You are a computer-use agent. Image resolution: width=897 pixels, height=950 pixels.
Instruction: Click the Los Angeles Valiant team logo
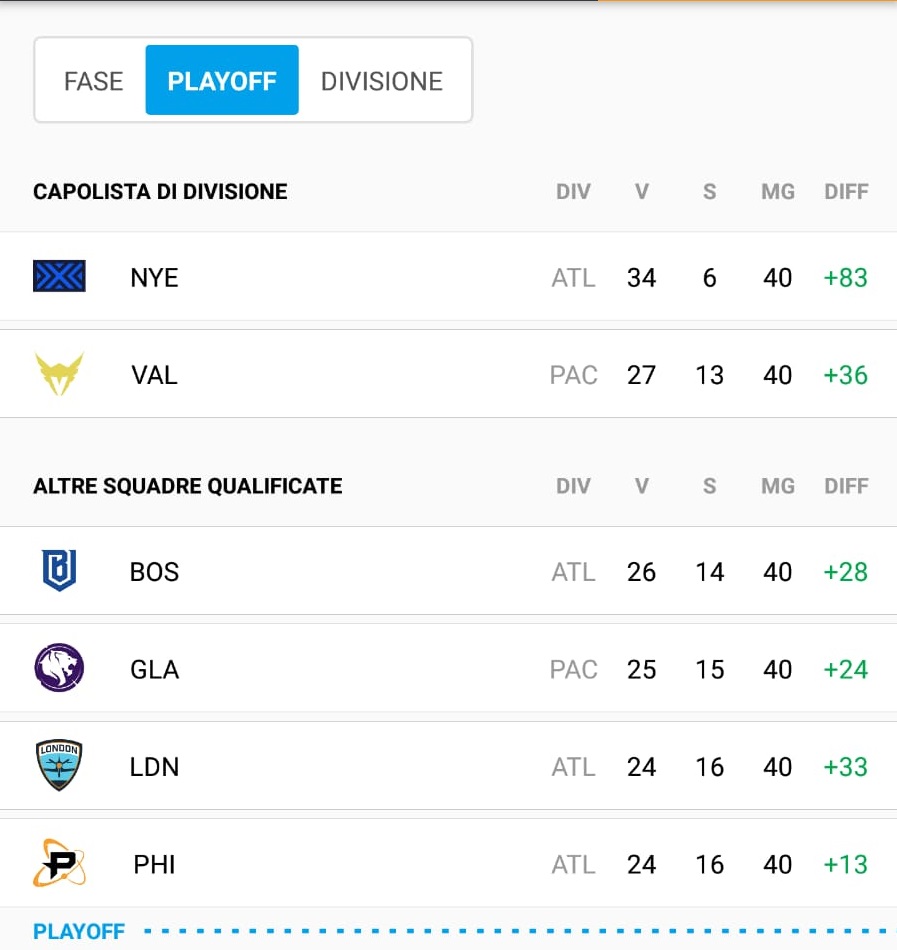coord(59,374)
